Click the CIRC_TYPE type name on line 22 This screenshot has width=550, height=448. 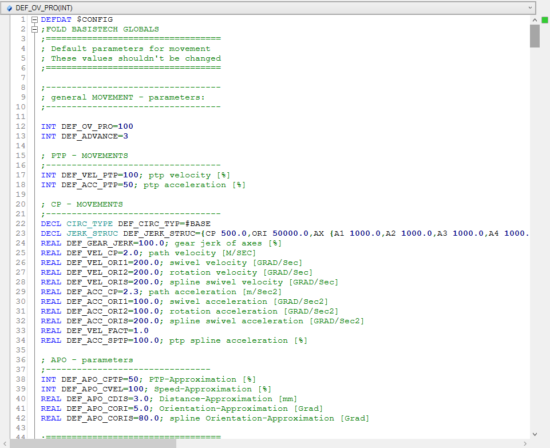[x=89, y=224]
